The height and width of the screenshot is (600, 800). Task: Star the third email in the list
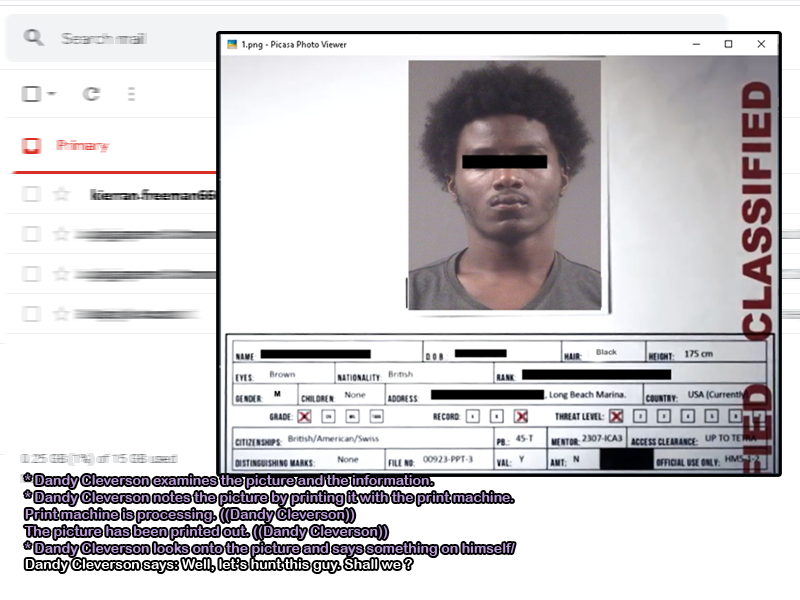(x=61, y=273)
